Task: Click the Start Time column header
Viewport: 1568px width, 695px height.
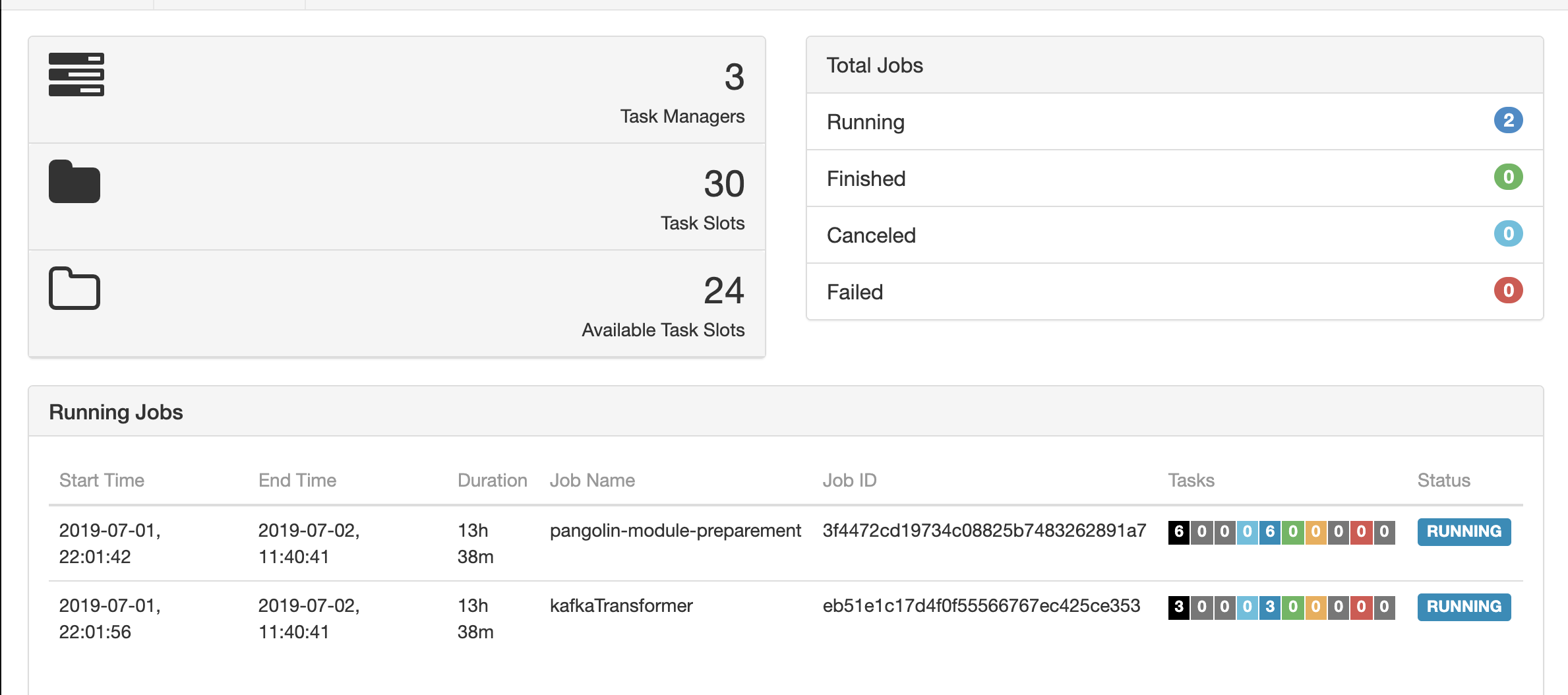Action: [x=102, y=481]
